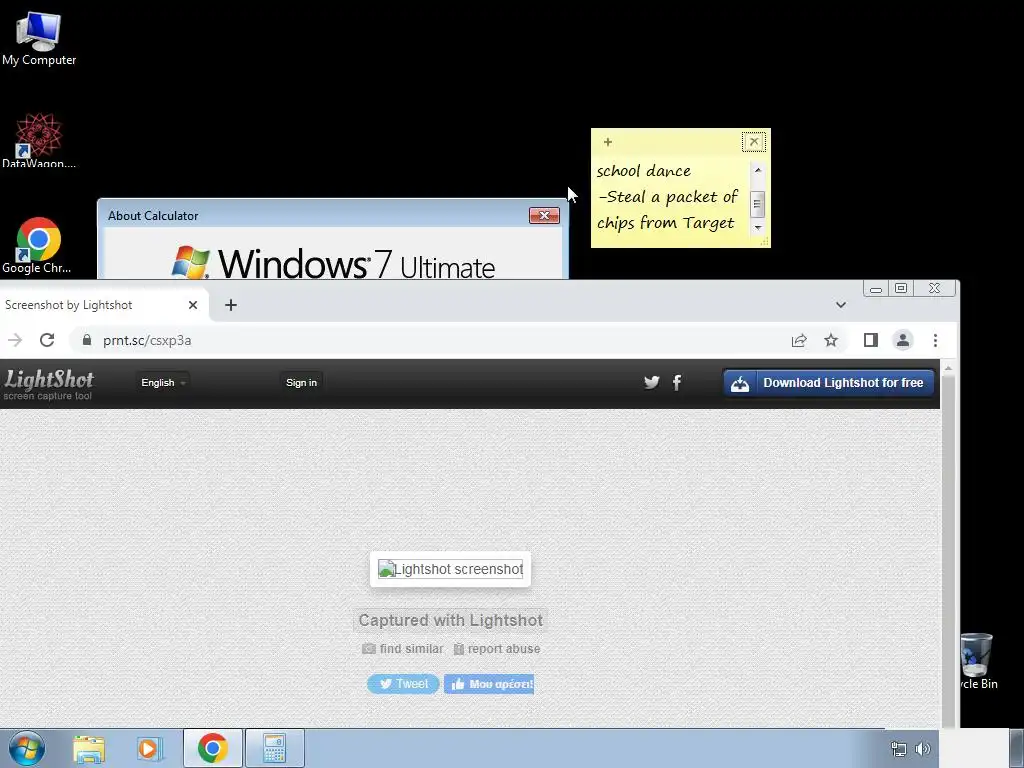This screenshot has height=768, width=1024.
Task: Add a new sticky note with plus
Action: 607,142
